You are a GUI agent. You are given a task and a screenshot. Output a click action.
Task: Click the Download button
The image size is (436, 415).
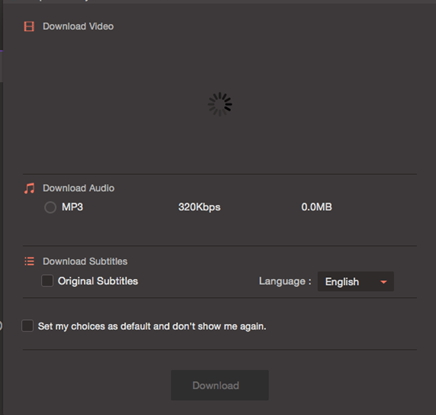tap(220, 385)
